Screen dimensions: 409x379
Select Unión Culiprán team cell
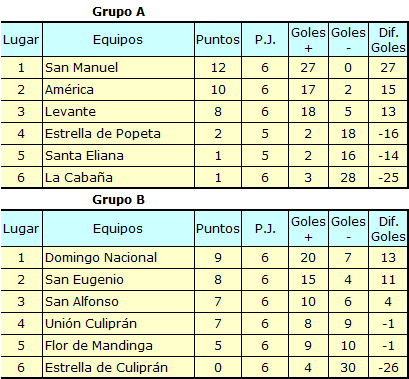[118, 324]
